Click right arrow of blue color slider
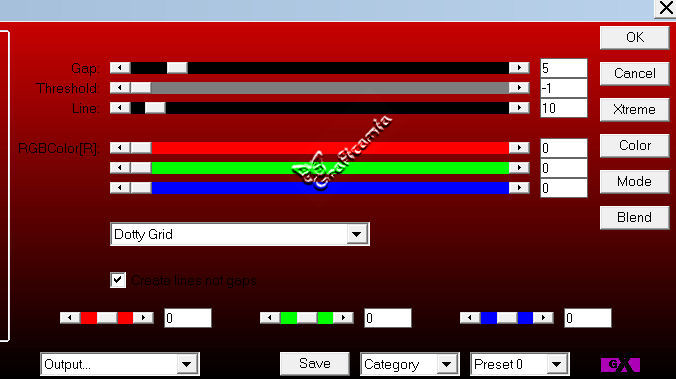Screen dimensions: 676x379 (x=519, y=188)
